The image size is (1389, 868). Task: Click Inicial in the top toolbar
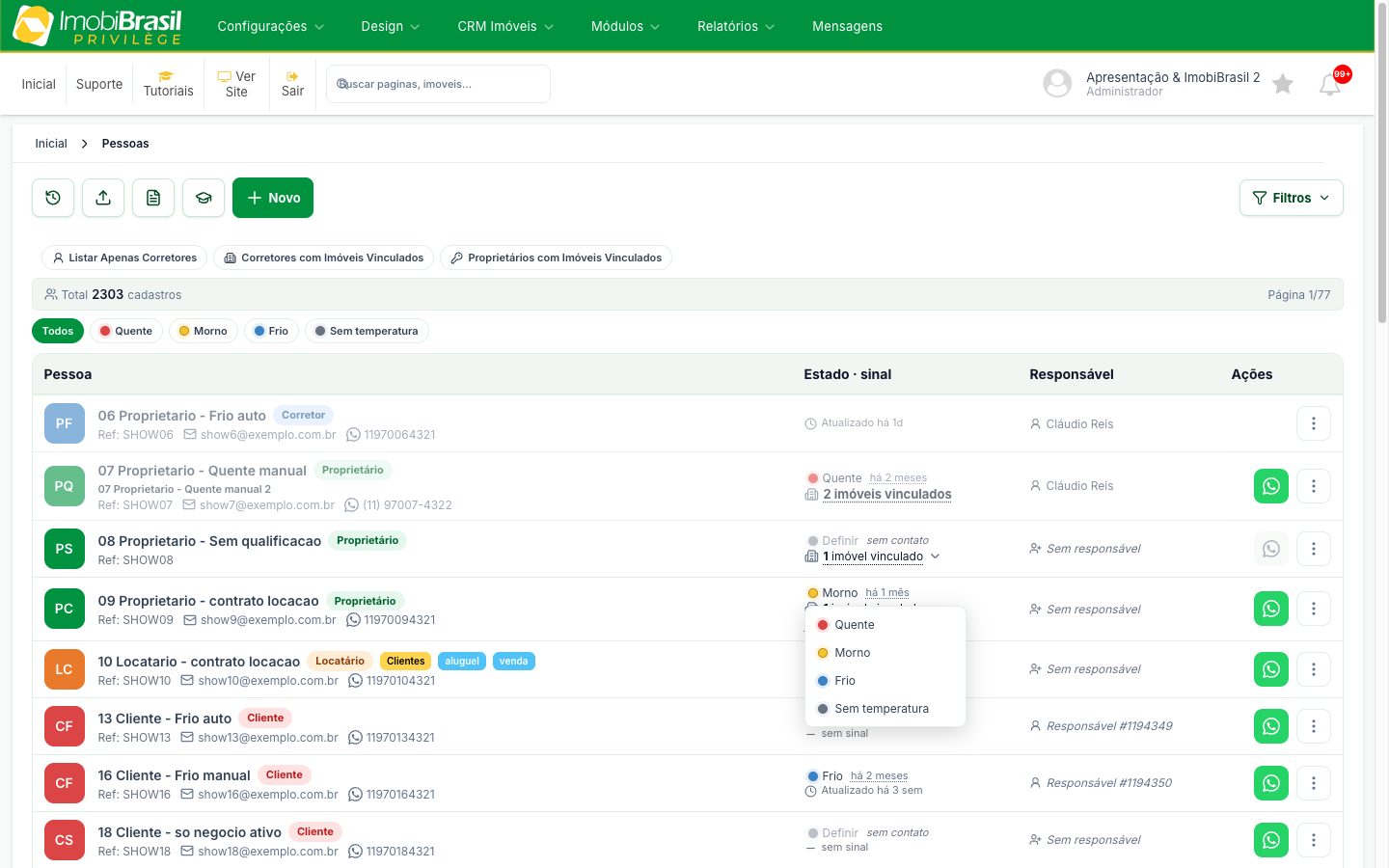39,84
